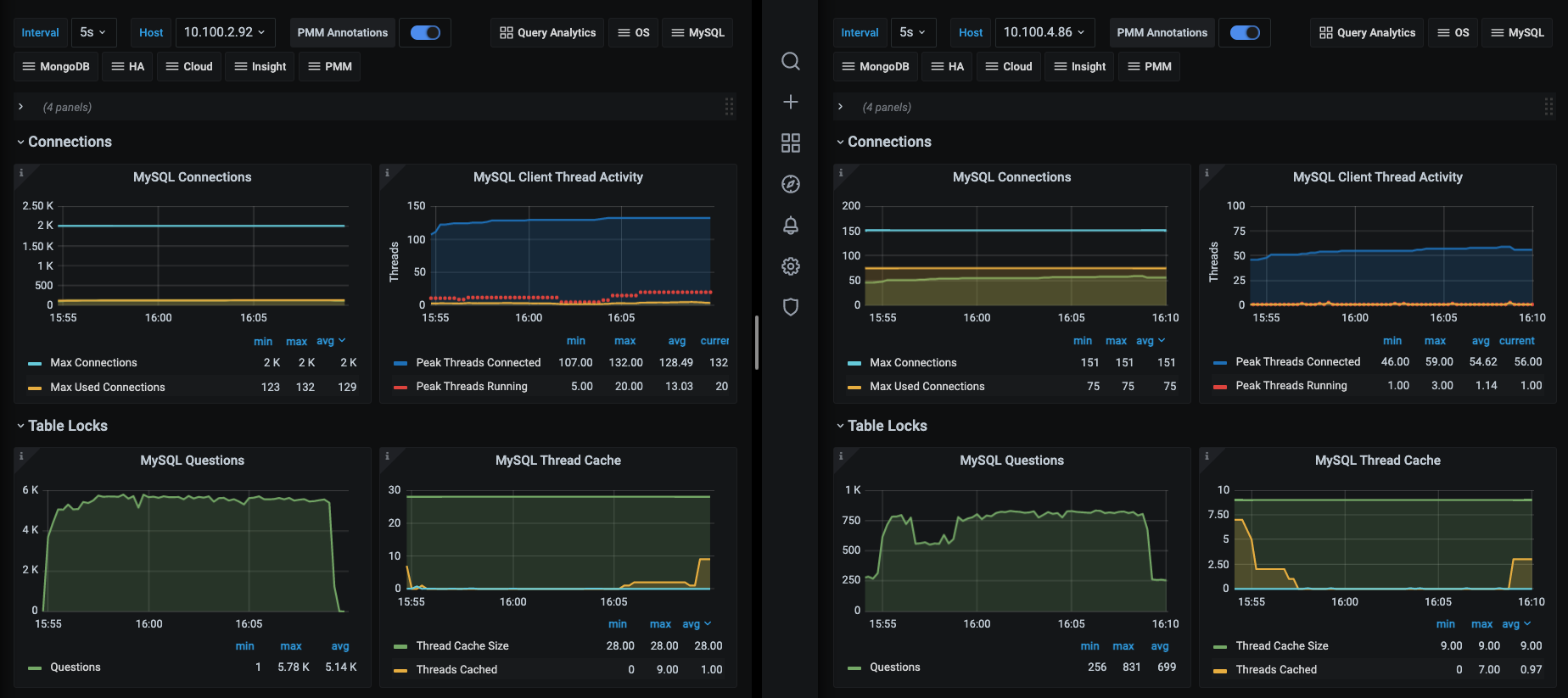Expand the collapsed 4 panels row on right
This screenshot has height=698, width=1568.
pos(841,107)
